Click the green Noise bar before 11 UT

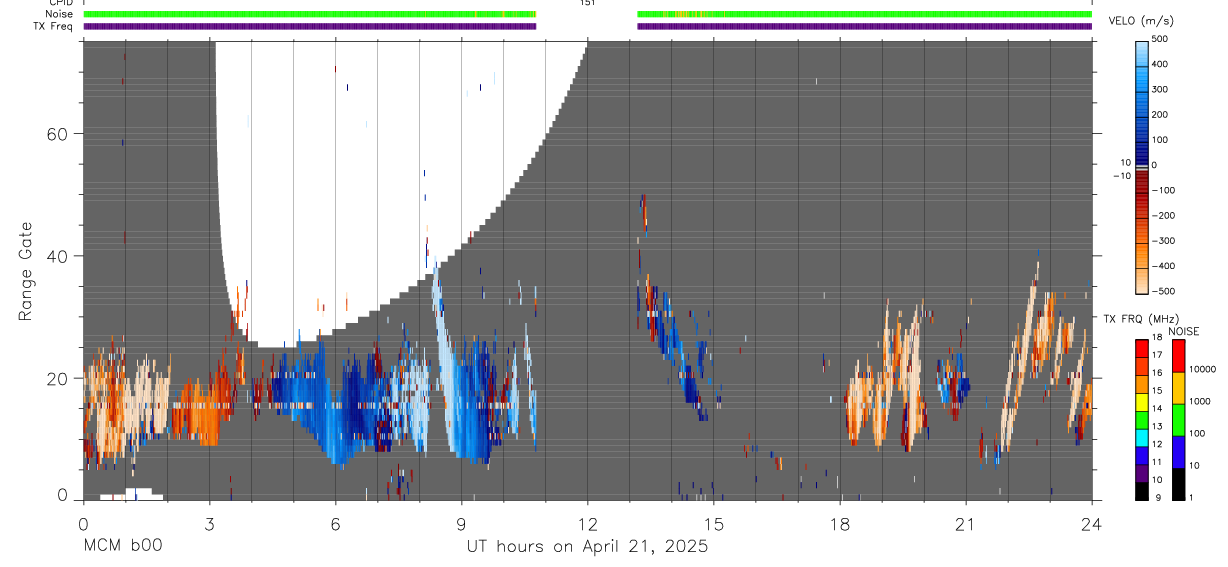pyautogui.click(x=310, y=15)
